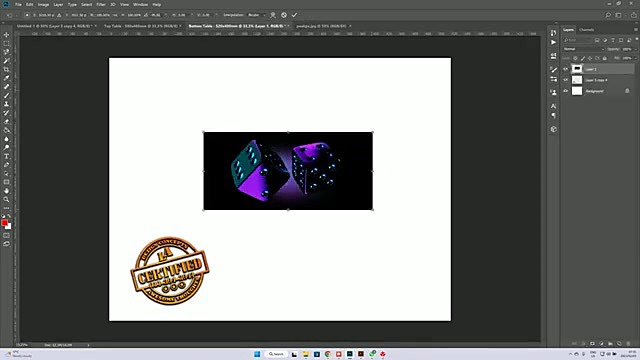This screenshot has width=640, height=360.
Task: Toggle lock image pixels brush
Action: pos(583,58)
